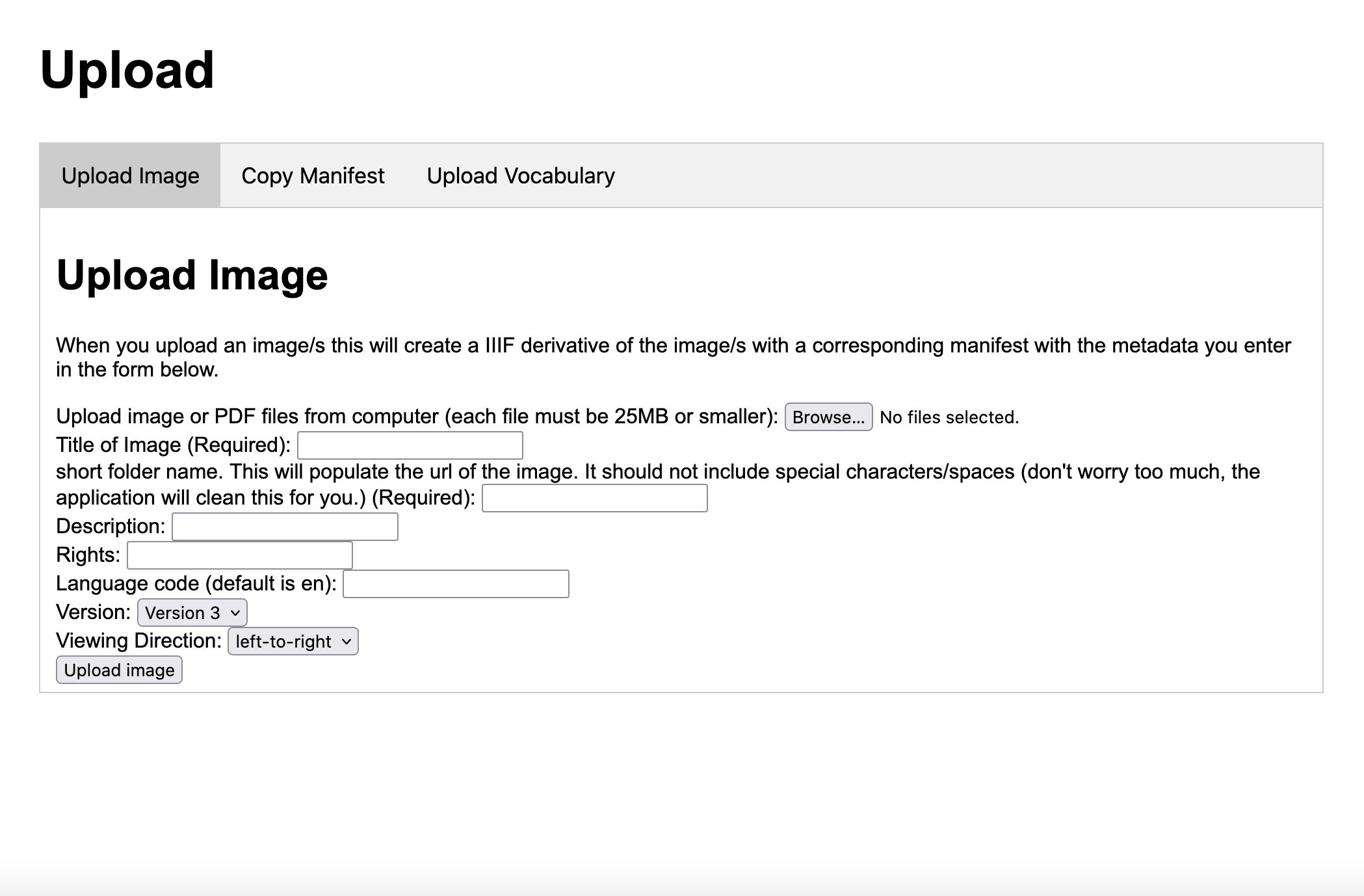Screen dimensions: 1364x896
Task: Click the 'No files selected.' text
Action: coord(949,417)
